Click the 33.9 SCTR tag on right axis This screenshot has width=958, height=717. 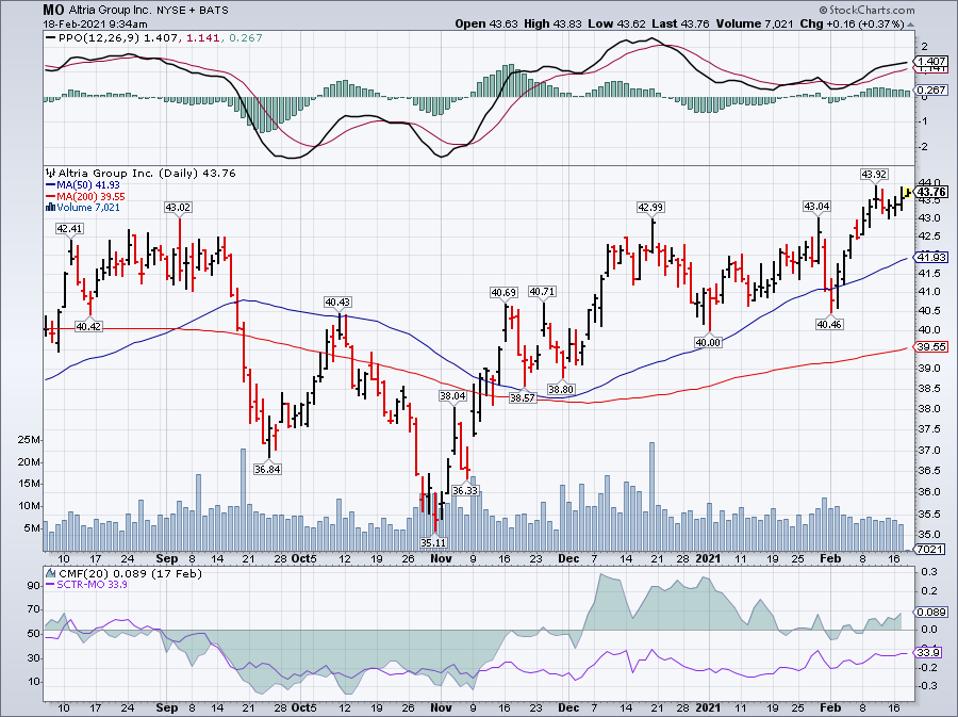(x=929, y=653)
